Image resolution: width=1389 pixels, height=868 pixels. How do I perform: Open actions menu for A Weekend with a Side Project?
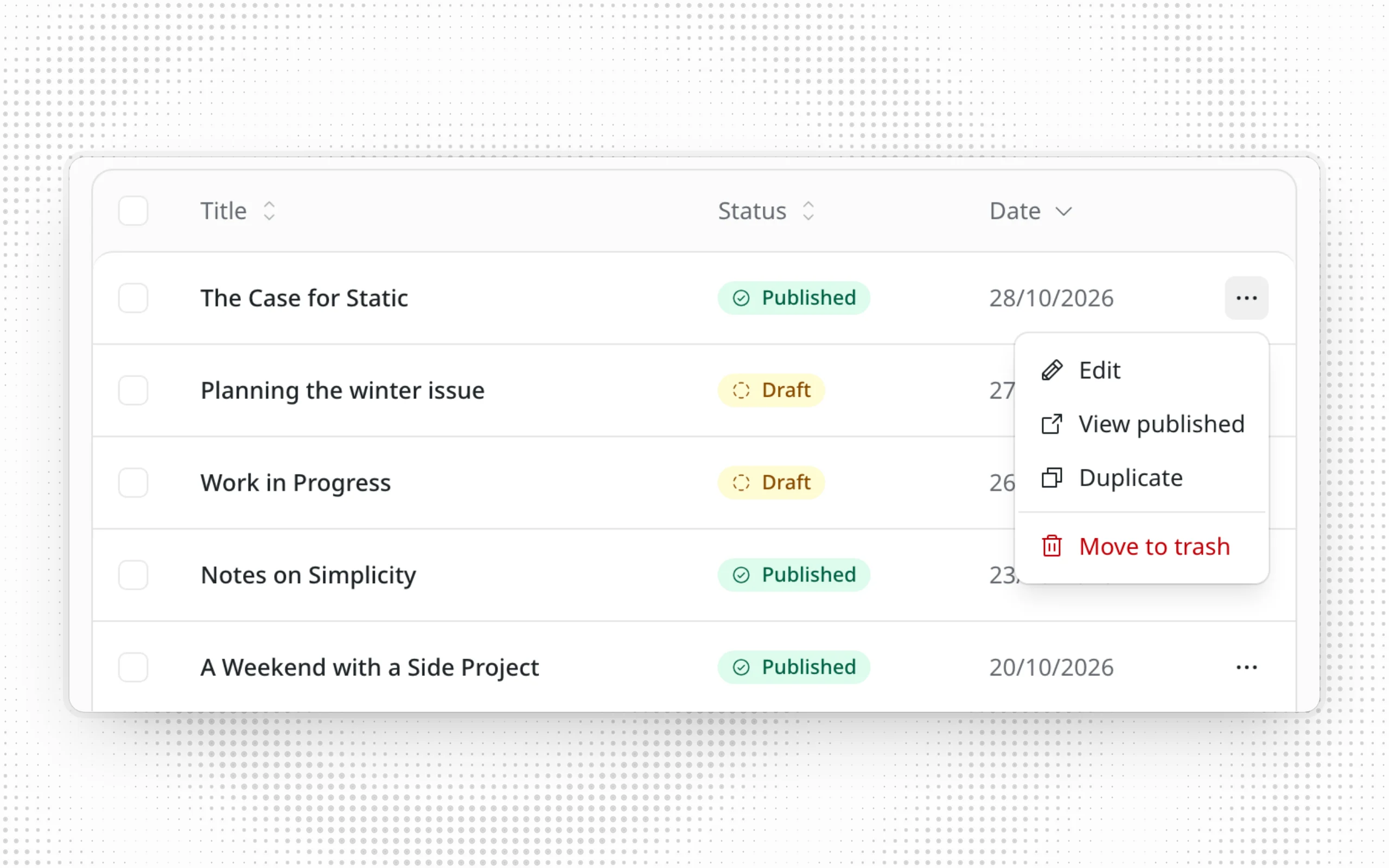[1246, 667]
